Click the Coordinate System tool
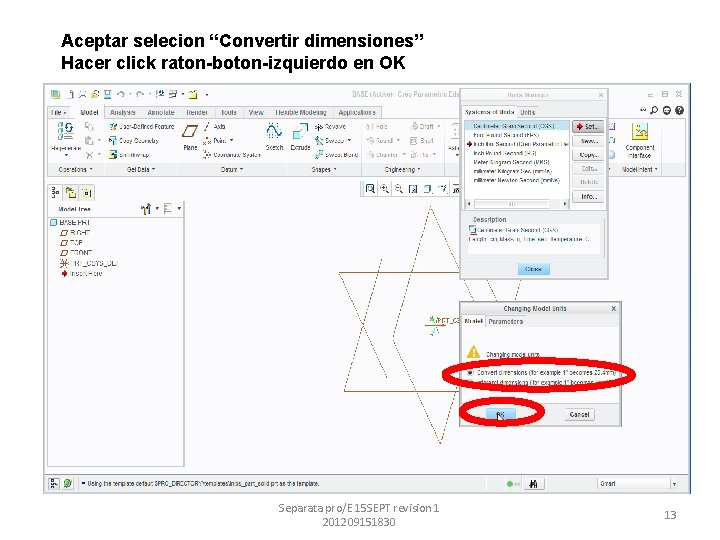 pos(232,155)
